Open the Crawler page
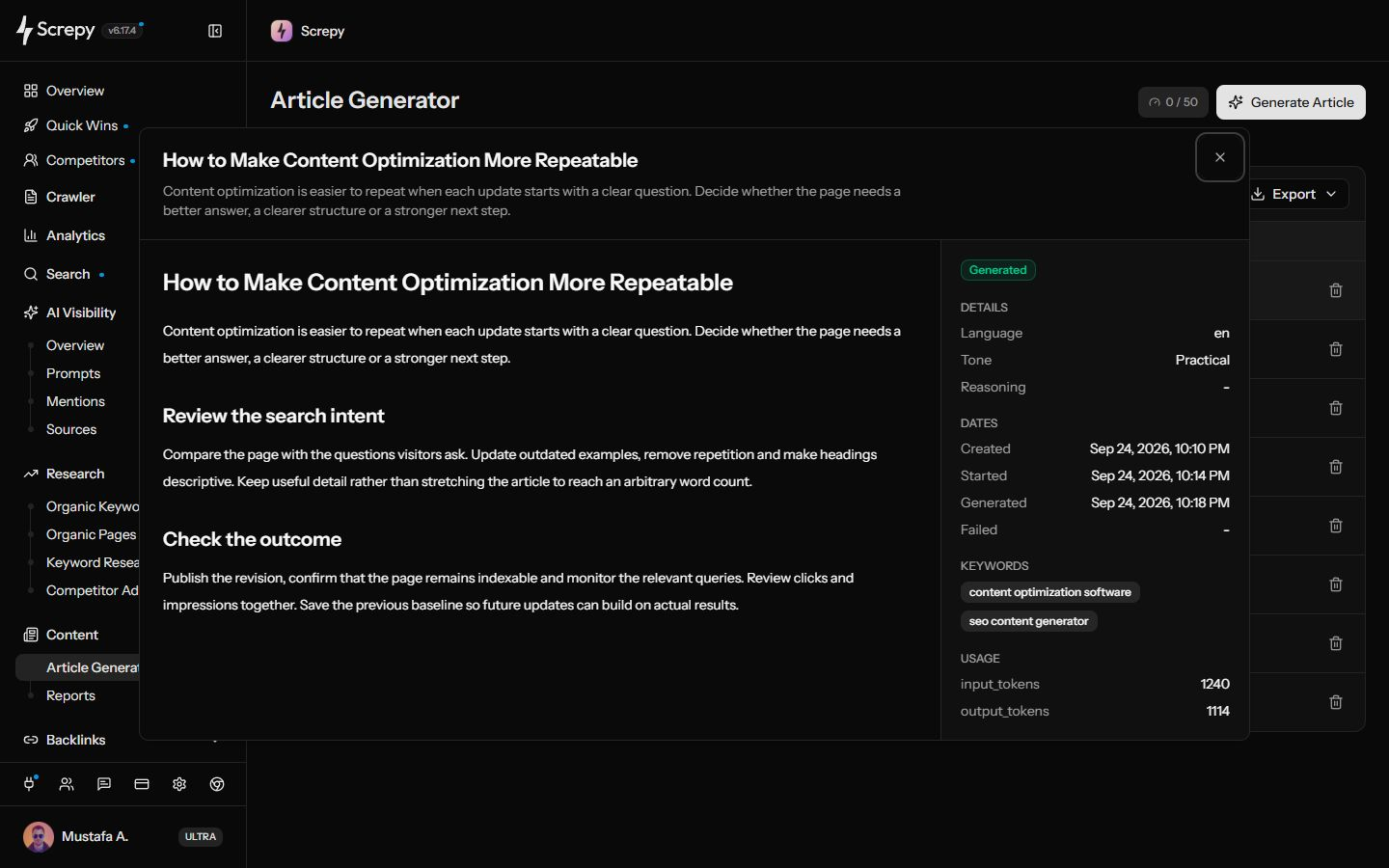Image resolution: width=1389 pixels, height=868 pixels. tap(70, 197)
